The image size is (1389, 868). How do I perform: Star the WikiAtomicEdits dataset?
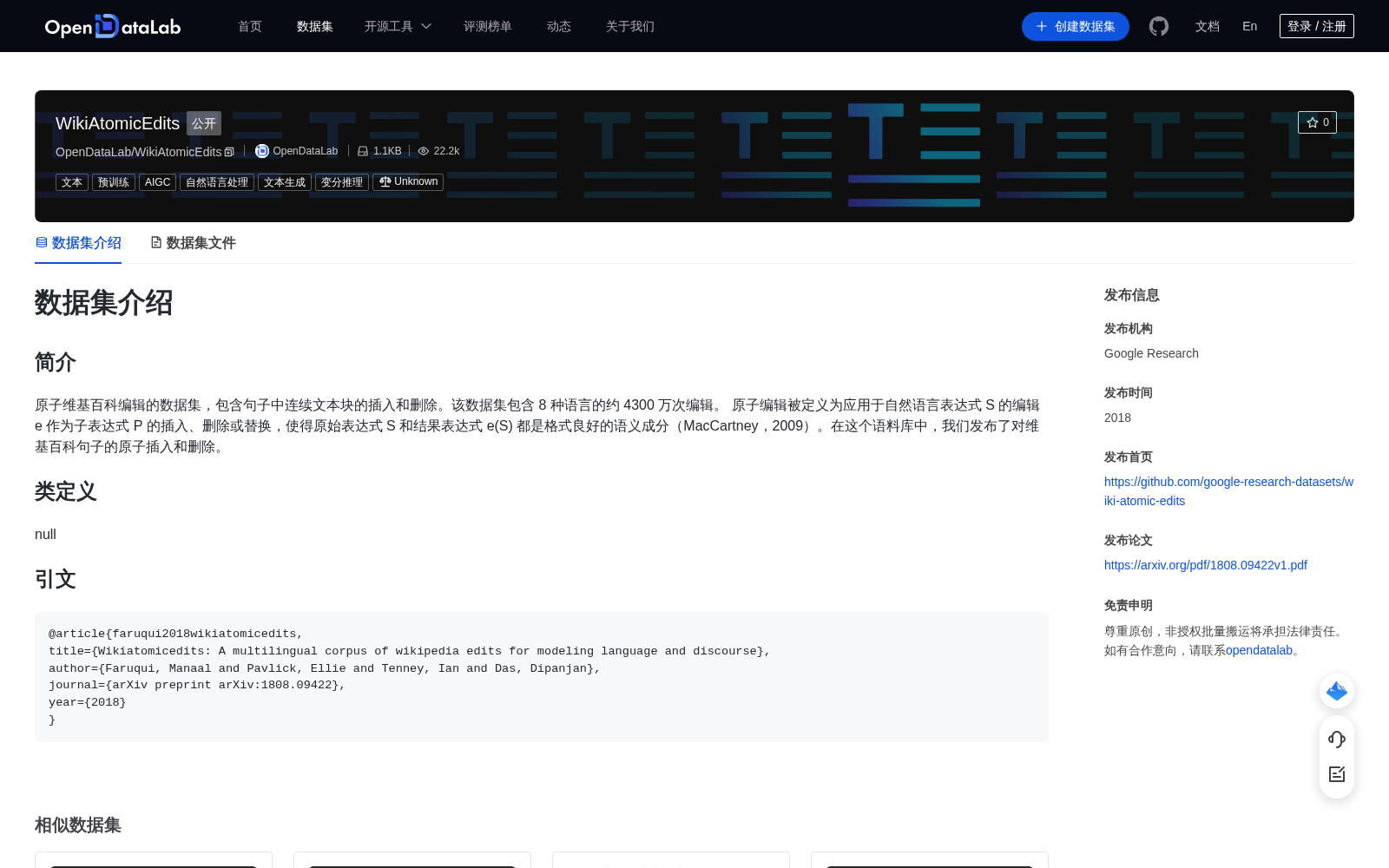(x=1317, y=122)
